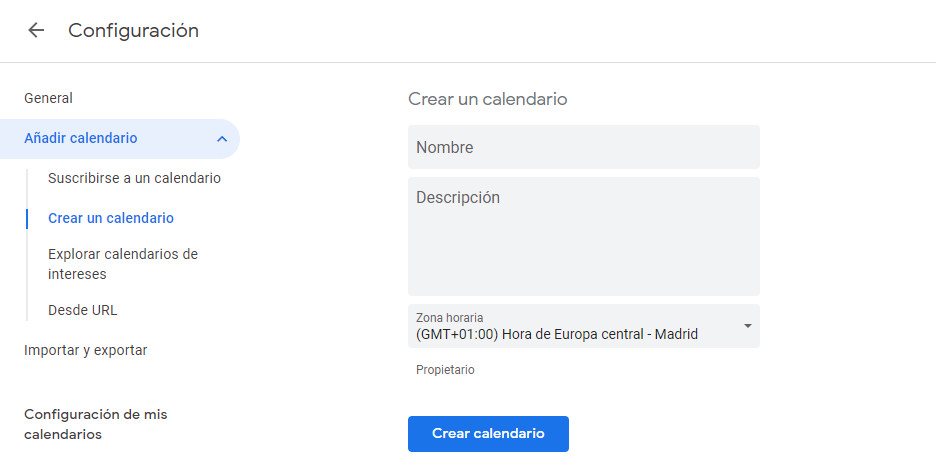Click the Propietario label
This screenshot has height=468, width=936.
coord(445,370)
